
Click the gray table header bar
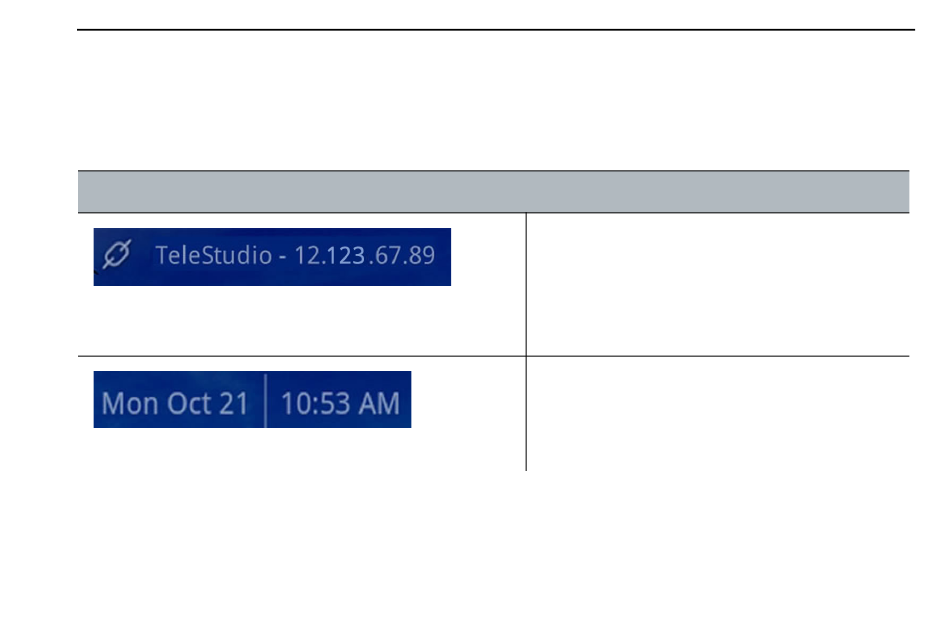[493, 192]
